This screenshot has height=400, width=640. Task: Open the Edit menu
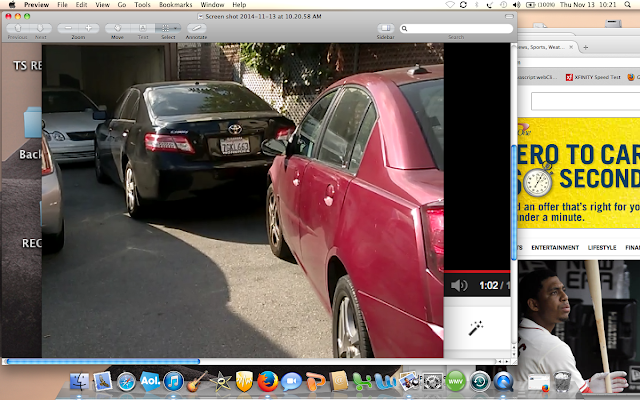pyautogui.click(x=81, y=4)
